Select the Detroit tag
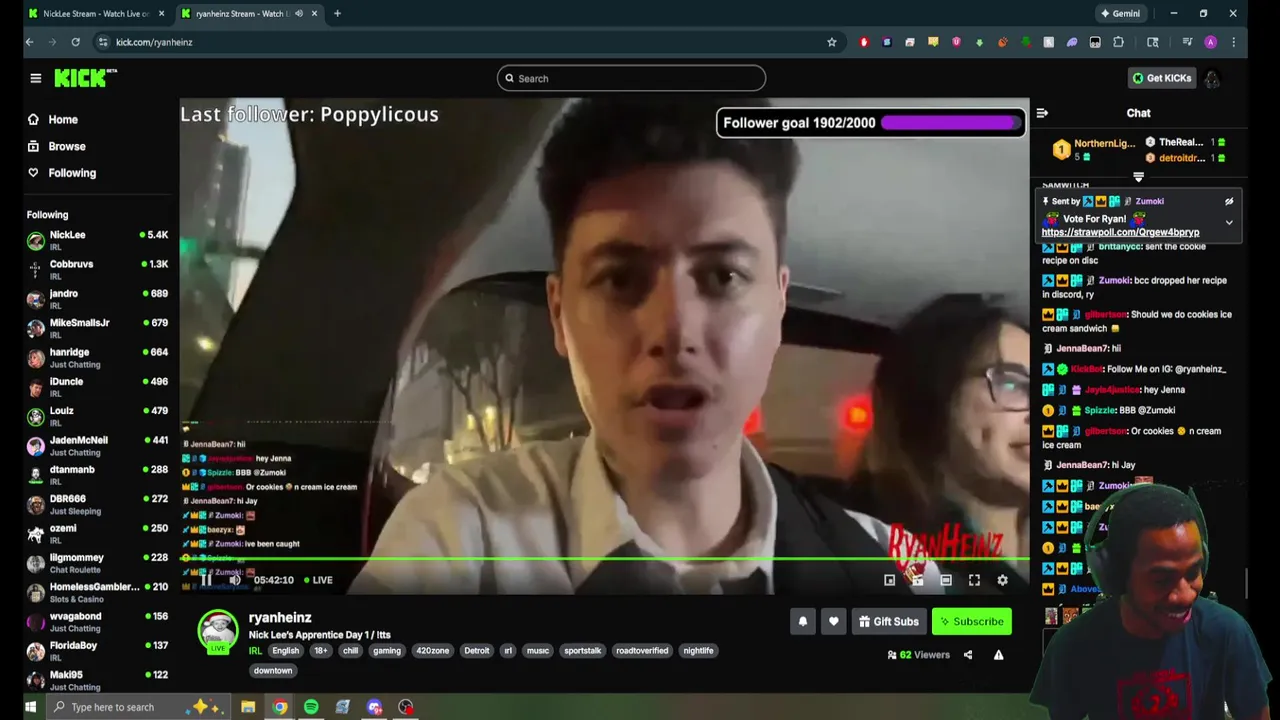This screenshot has height=720, width=1280. coord(477,651)
